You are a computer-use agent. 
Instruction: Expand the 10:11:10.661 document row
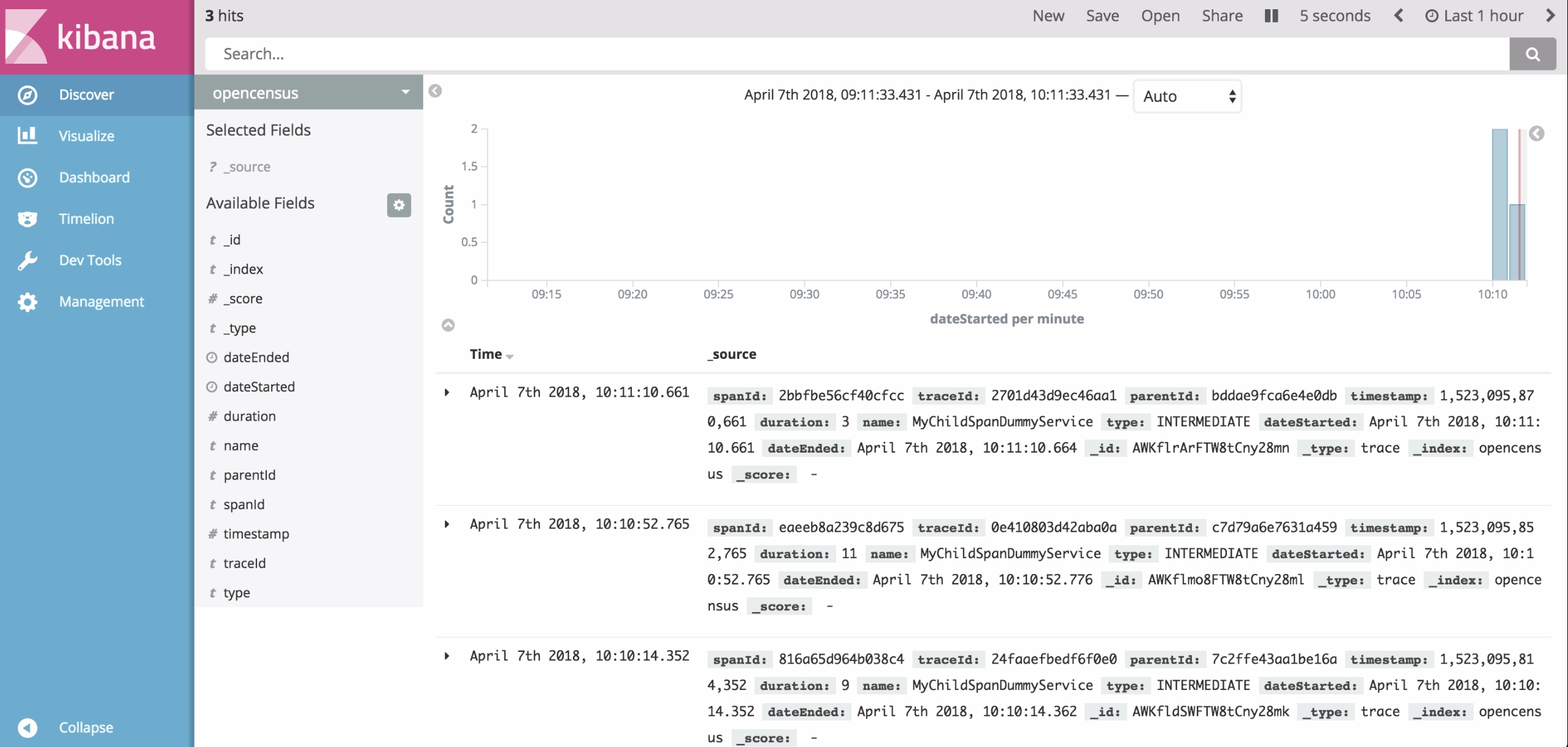447,393
